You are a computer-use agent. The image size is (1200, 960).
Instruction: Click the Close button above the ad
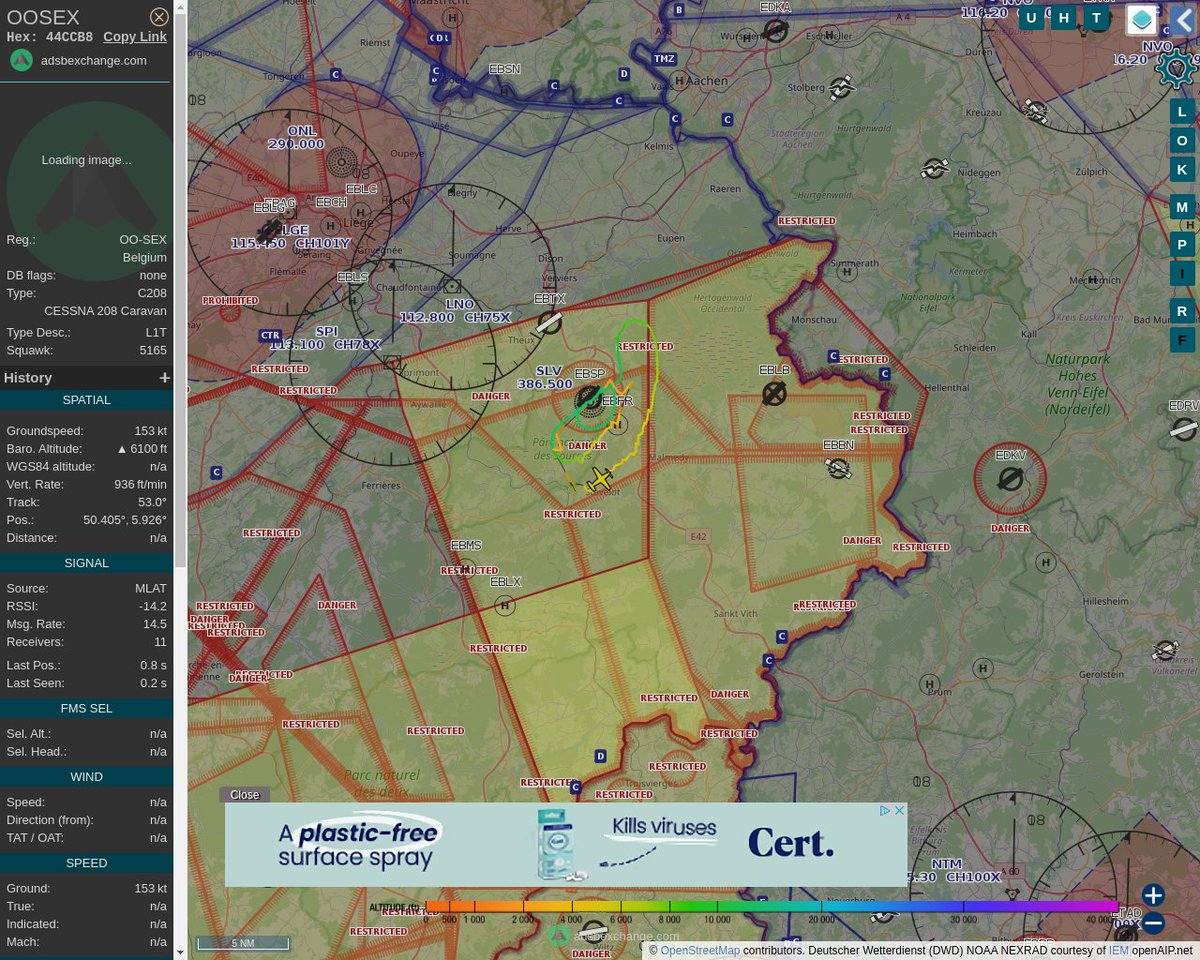[244, 795]
